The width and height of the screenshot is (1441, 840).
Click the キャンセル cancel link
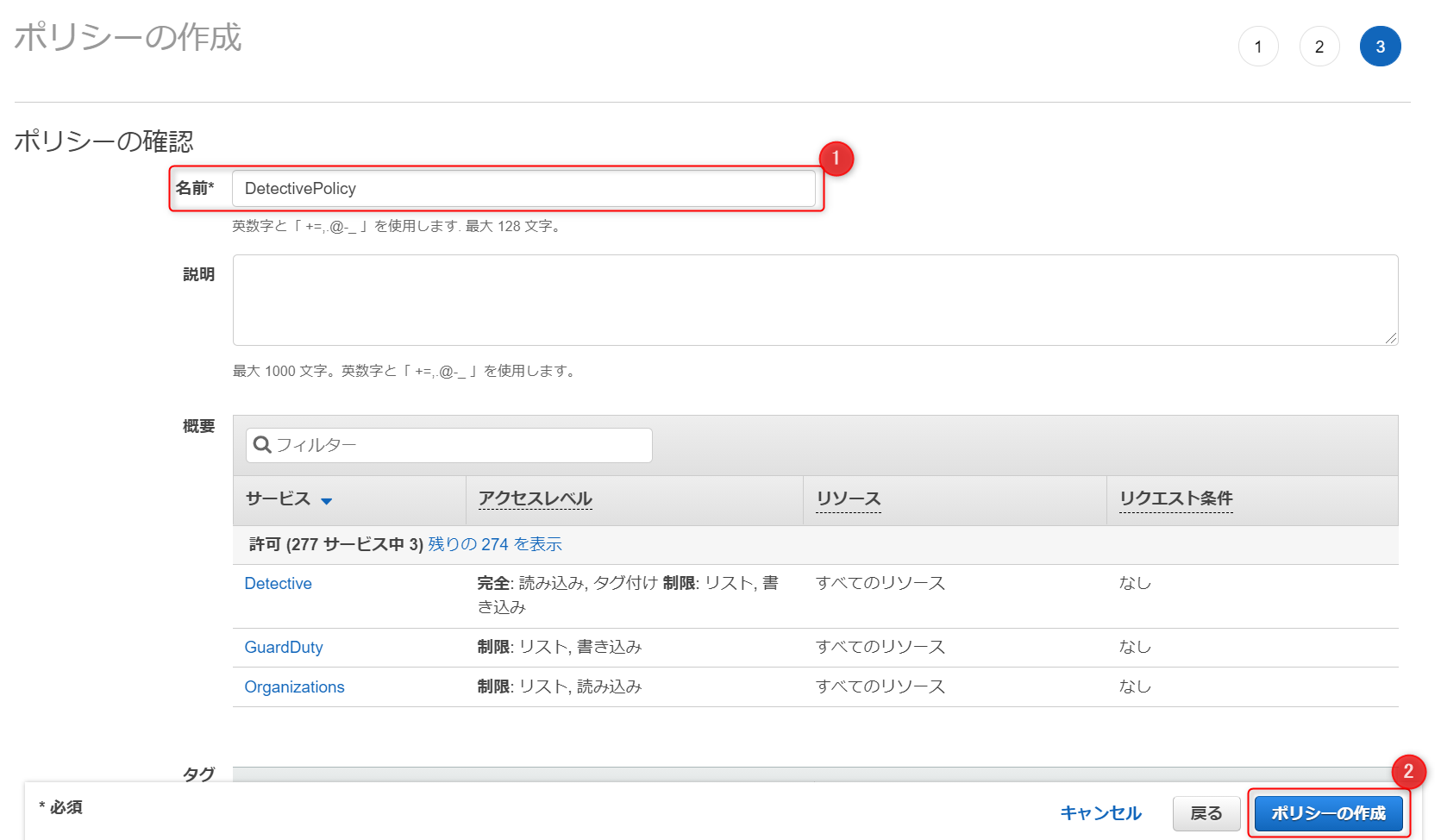tap(1100, 813)
